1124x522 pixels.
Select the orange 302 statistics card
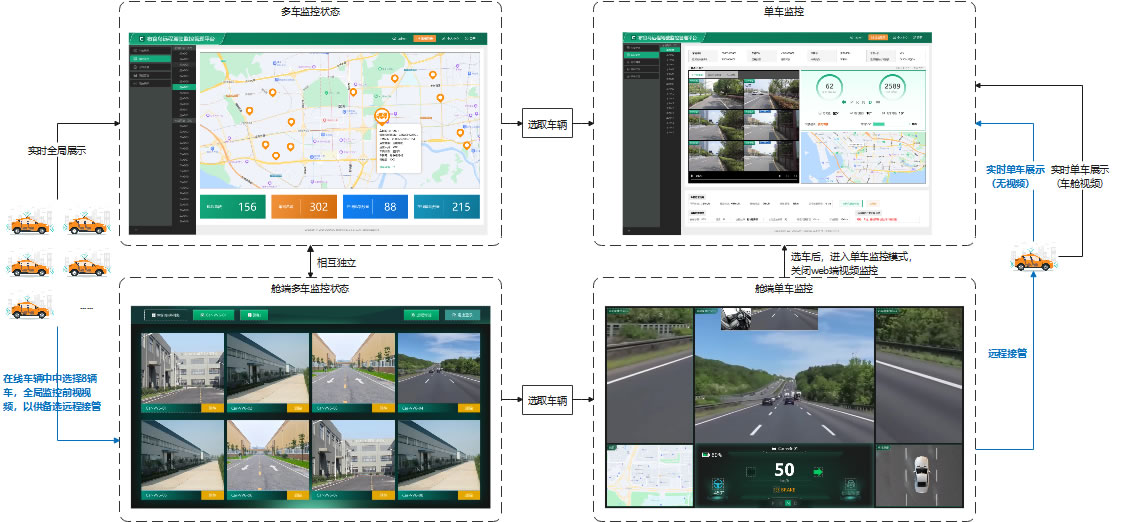(x=304, y=207)
